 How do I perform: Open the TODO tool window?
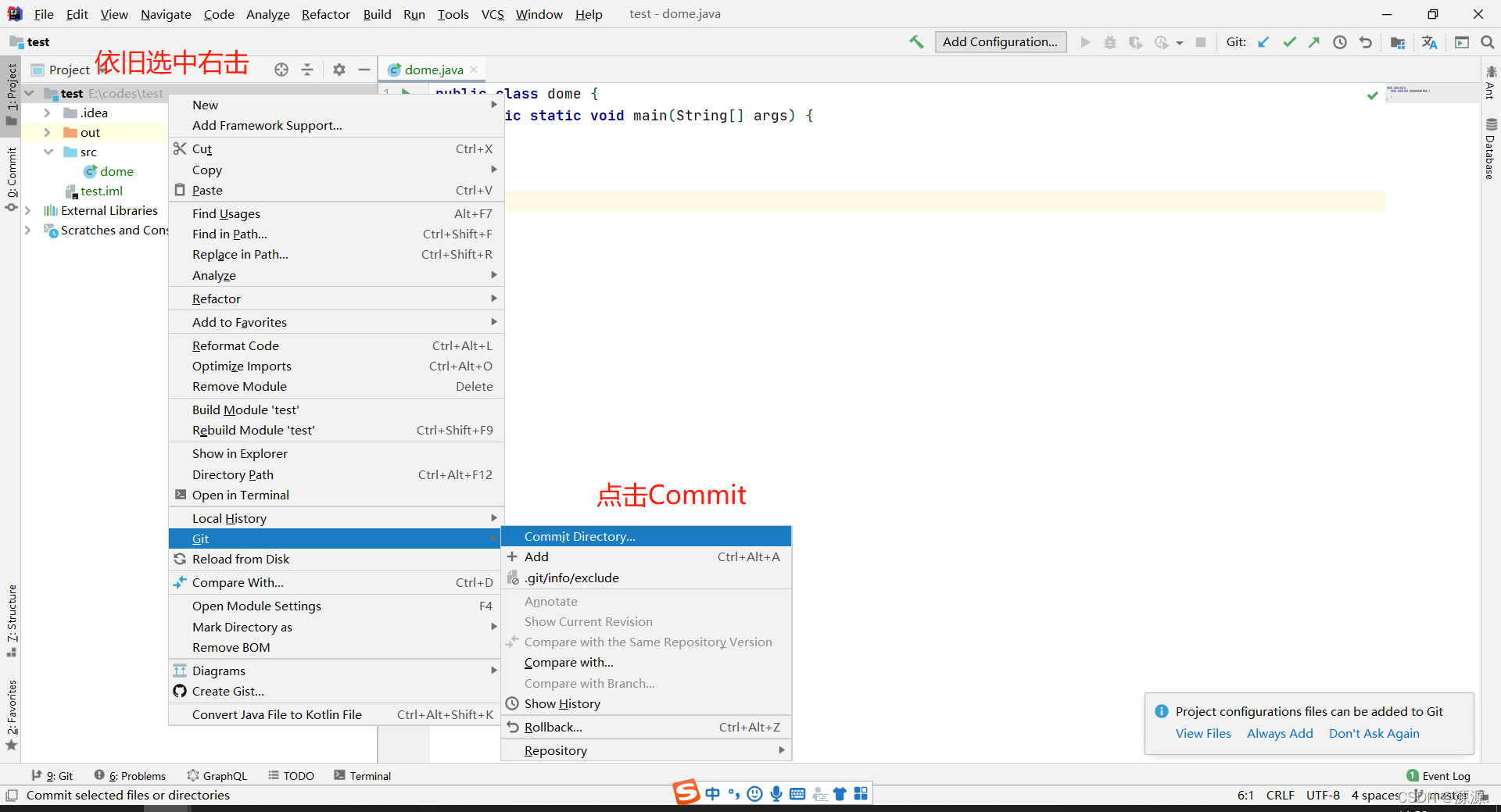click(291, 776)
